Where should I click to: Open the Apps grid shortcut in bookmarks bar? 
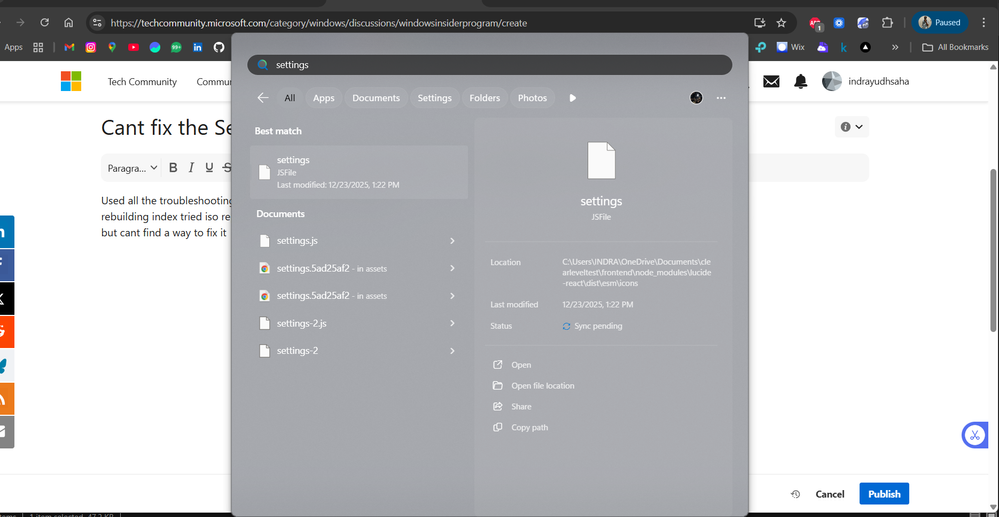pos(38,47)
